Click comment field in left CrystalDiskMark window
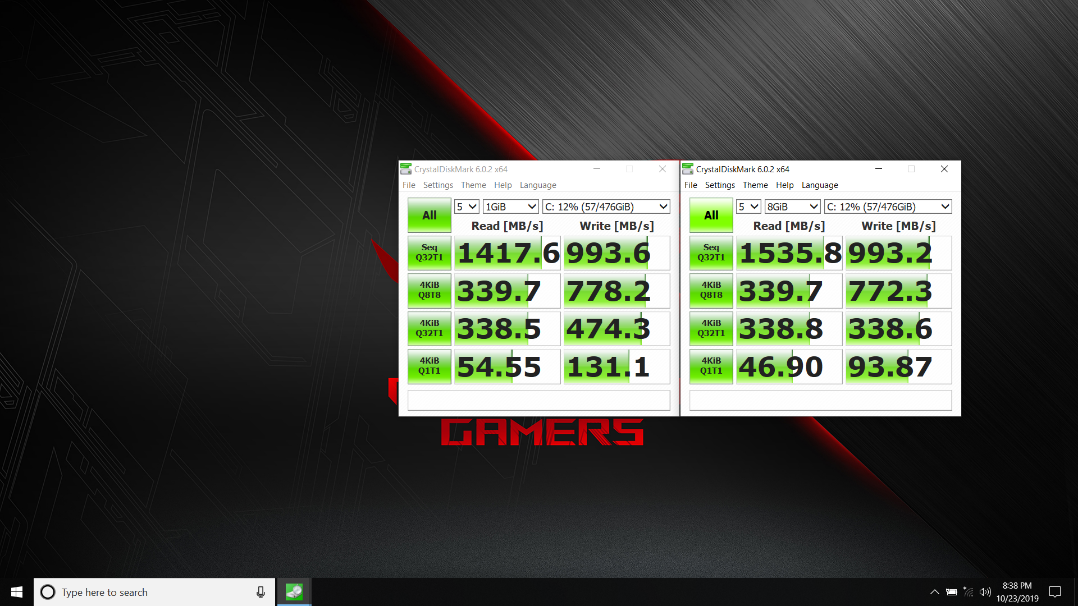 pos(538,400)
